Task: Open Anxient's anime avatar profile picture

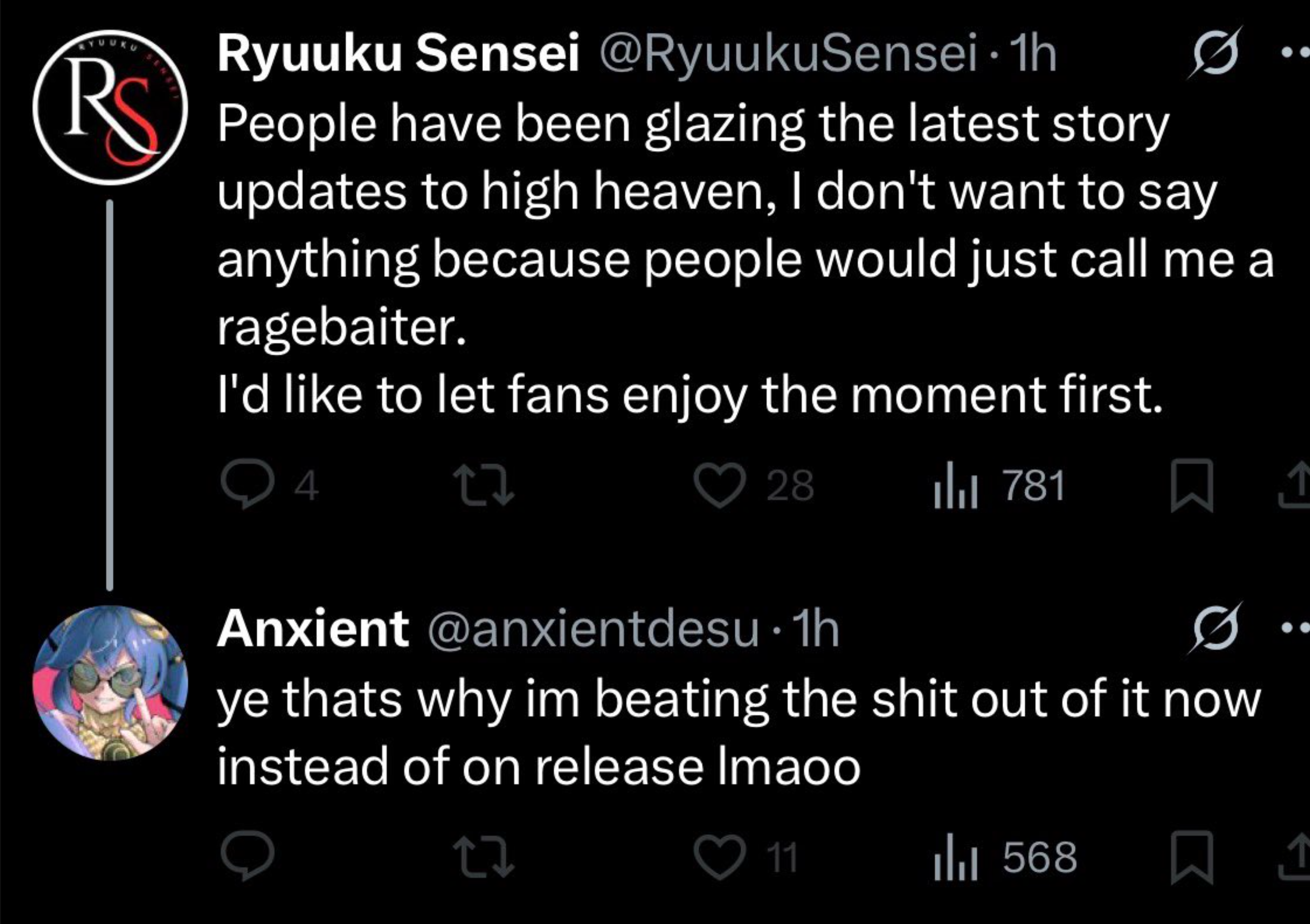Action: [110, 683]
